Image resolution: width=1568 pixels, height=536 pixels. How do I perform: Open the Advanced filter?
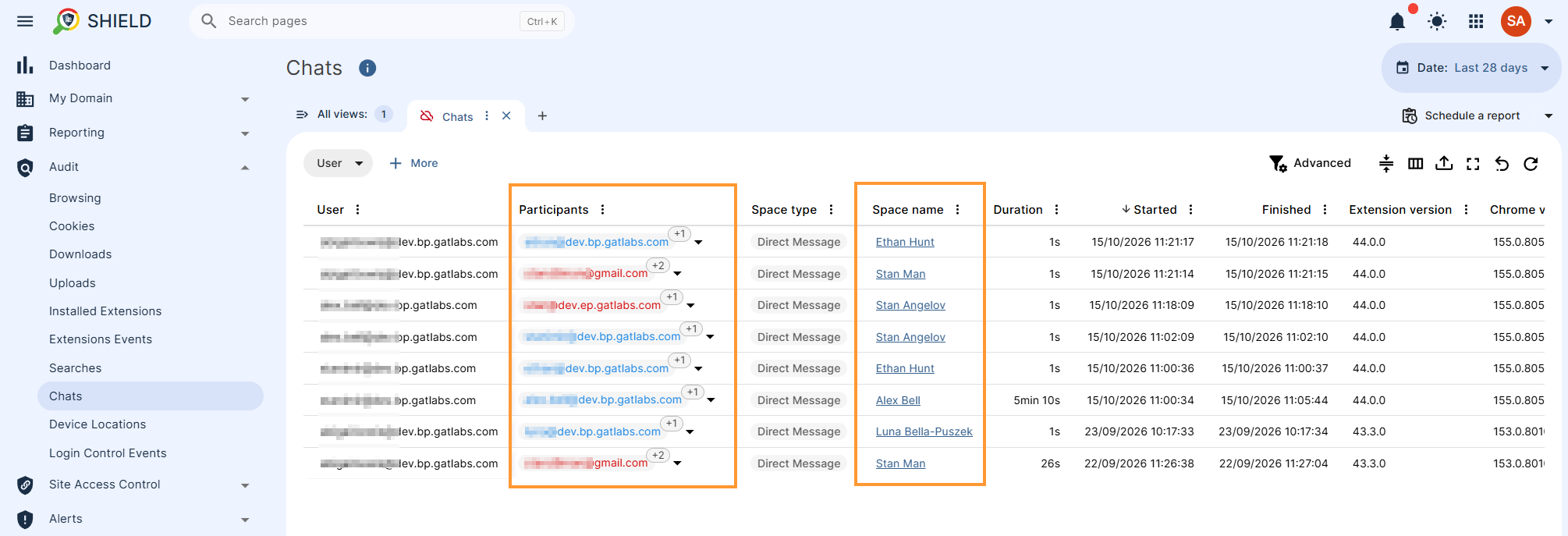pyautogui.click(x=1310, y=163)
